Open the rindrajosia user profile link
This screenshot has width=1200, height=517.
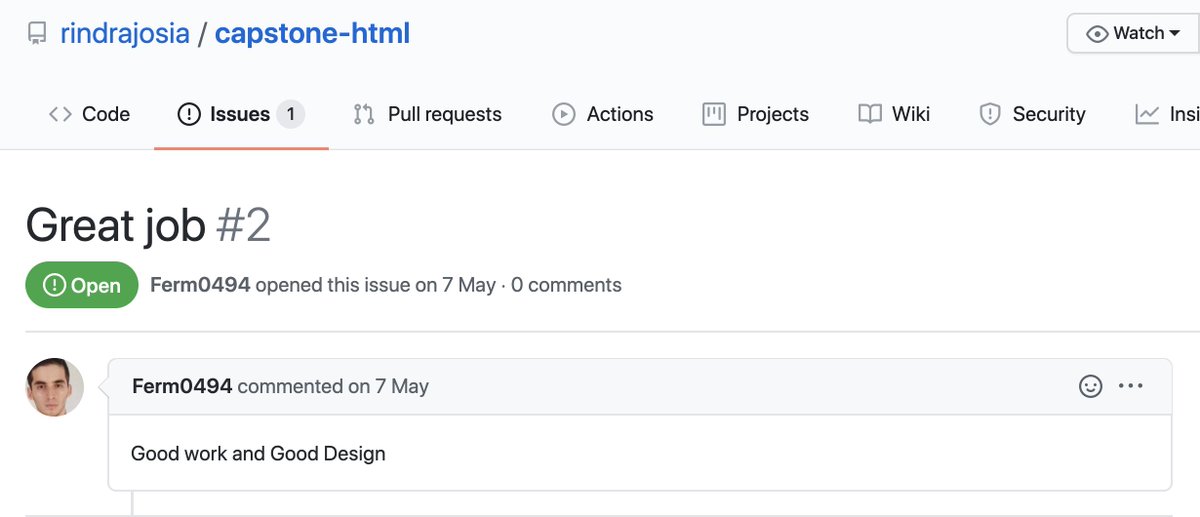125,34
